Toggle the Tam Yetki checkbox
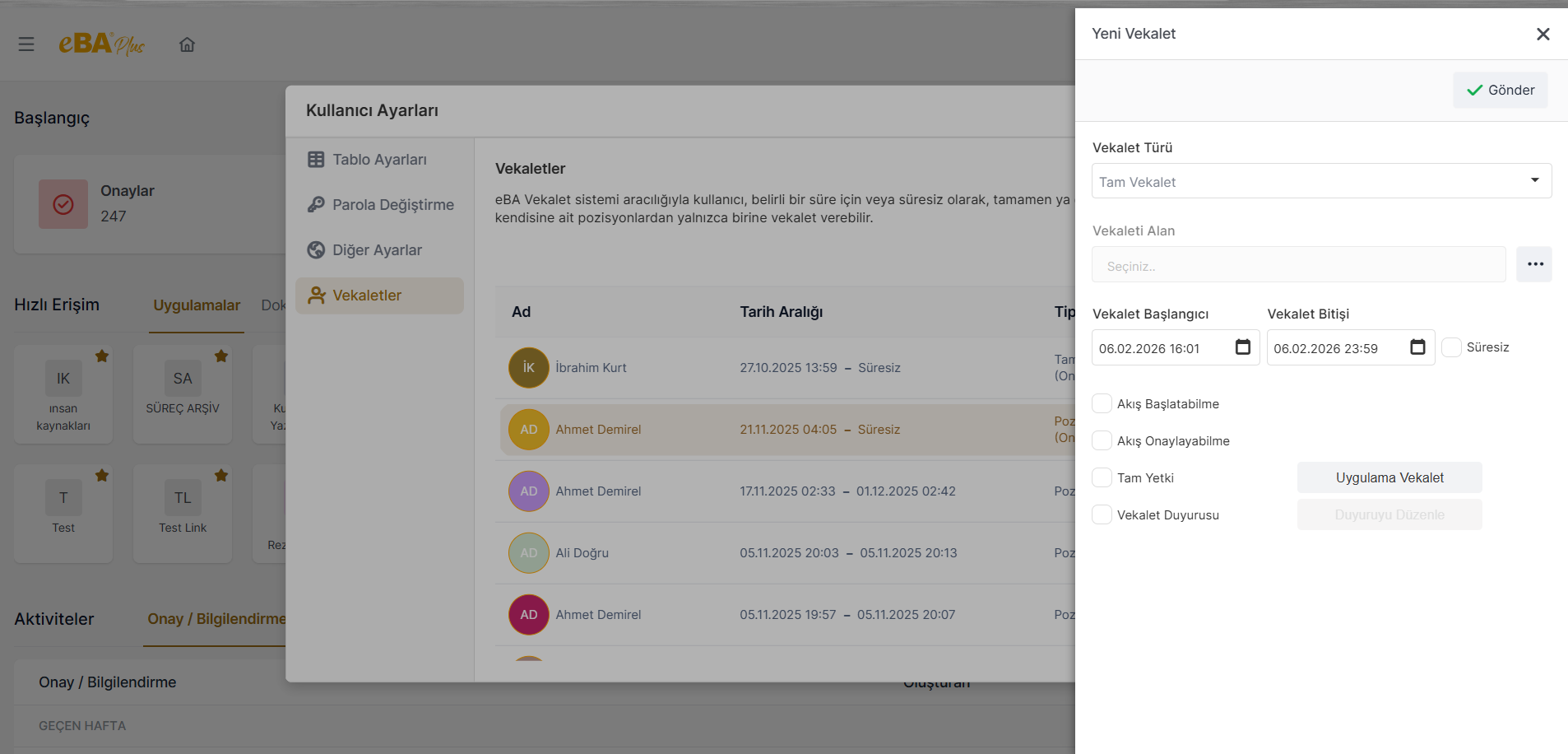Image resolution: width=1568 pixels, height=754 pixels. point(1102,477)
